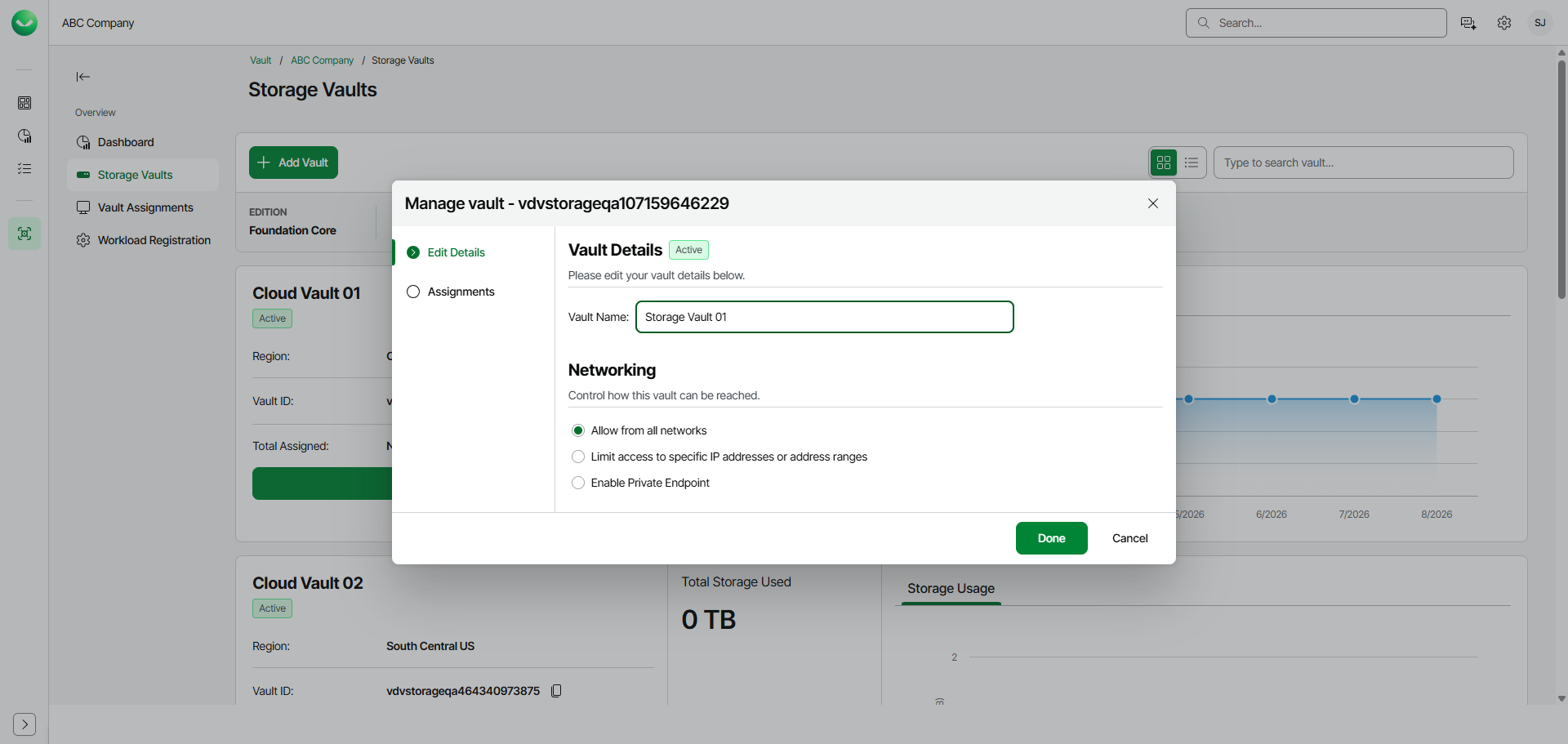1568x744 pixels.
Task: Expand the left rail with bottom chevron button
Action: tap(24, 724)
